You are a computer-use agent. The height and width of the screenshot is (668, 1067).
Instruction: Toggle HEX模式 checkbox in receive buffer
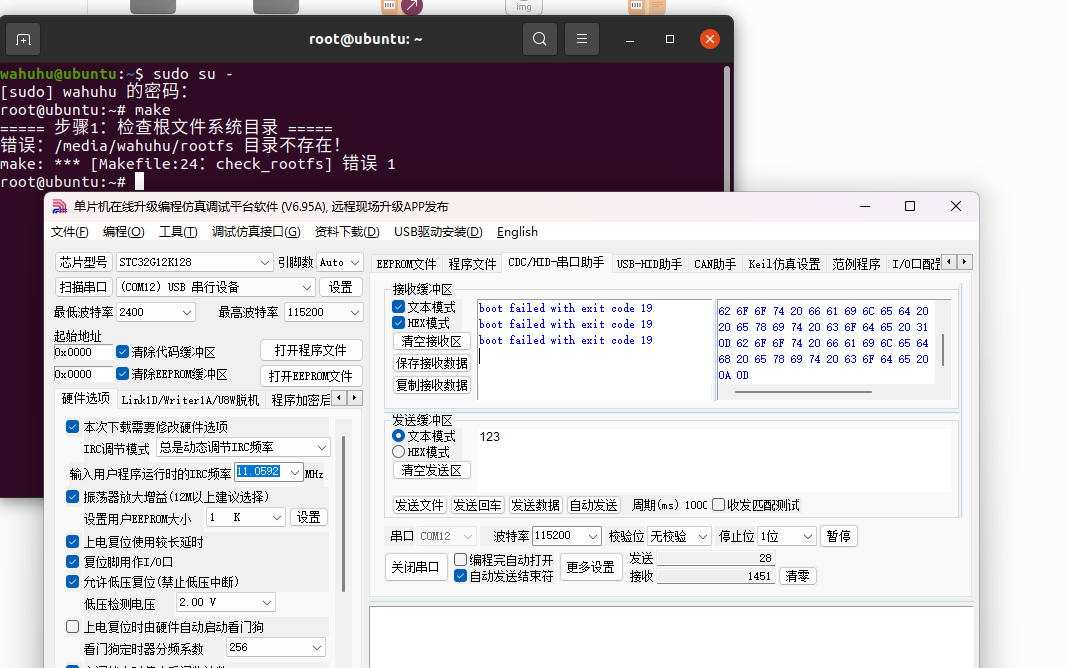click(399, 323)
